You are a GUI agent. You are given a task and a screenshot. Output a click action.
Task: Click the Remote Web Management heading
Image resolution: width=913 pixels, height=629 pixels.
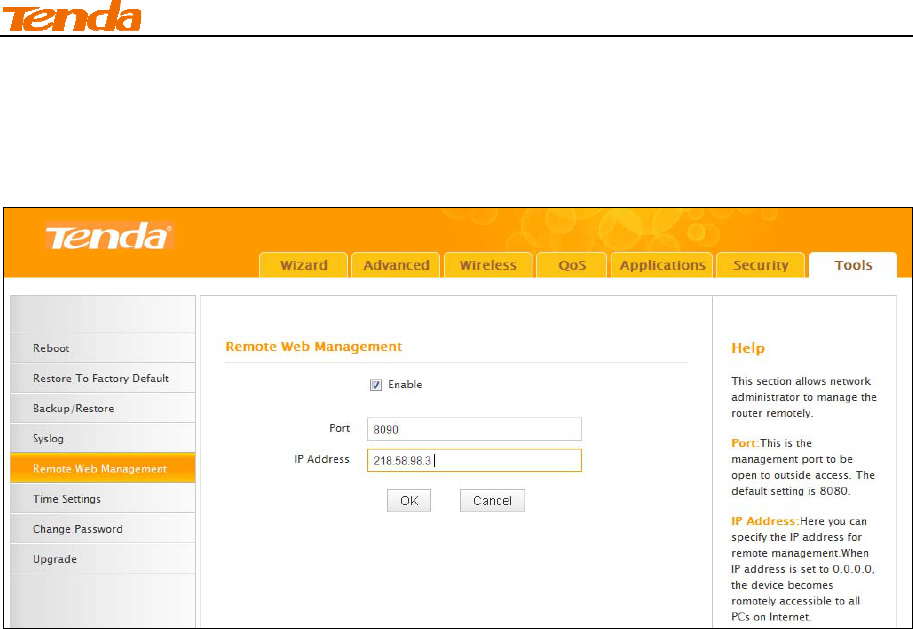pyautogui.click(x=314, y=347)
